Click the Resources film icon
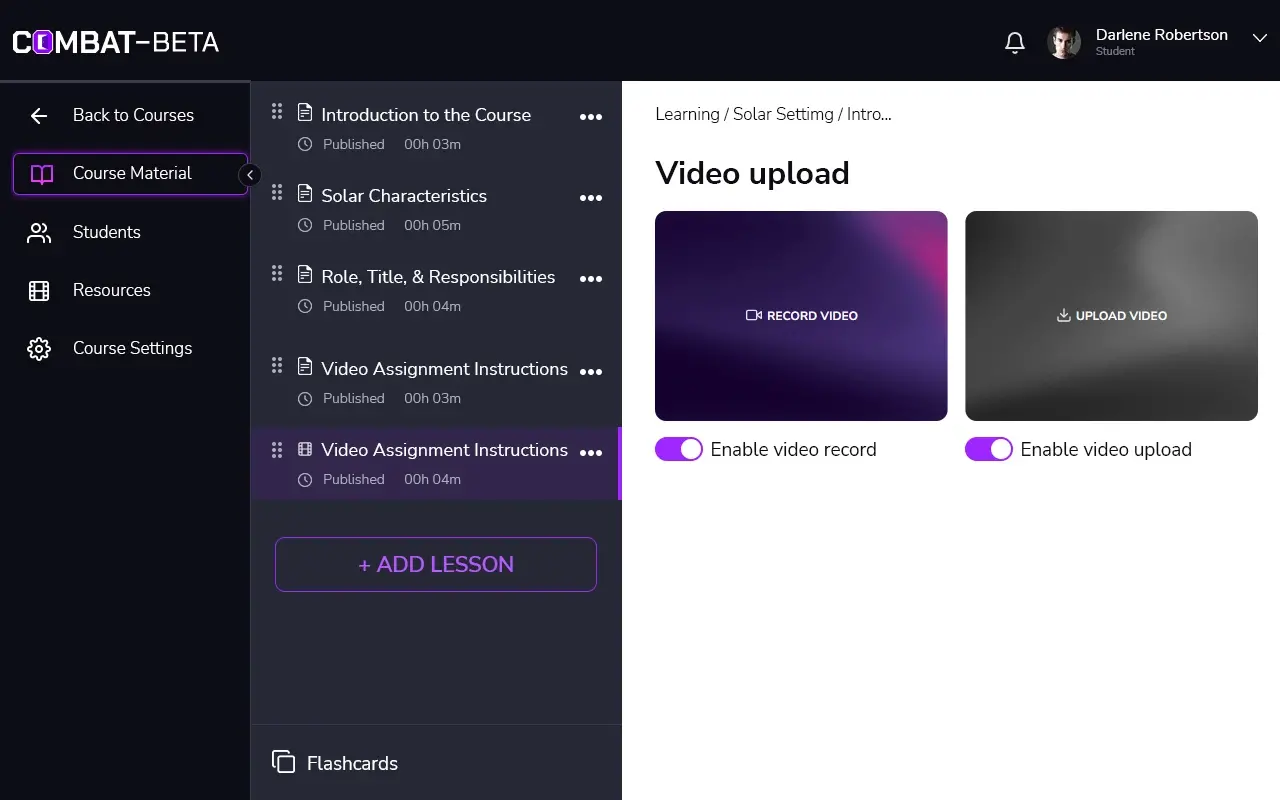Screen dimensions: 1280x800 point(39,291)
